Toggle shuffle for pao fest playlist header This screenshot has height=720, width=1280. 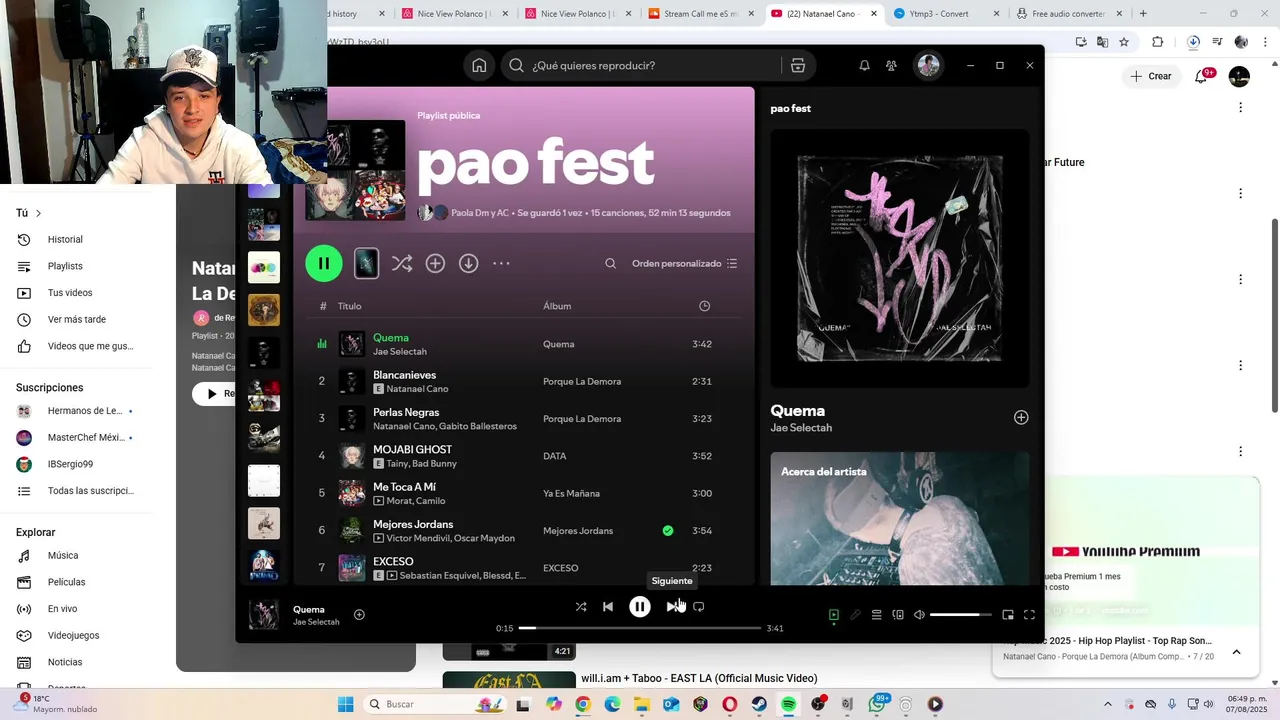401,264
